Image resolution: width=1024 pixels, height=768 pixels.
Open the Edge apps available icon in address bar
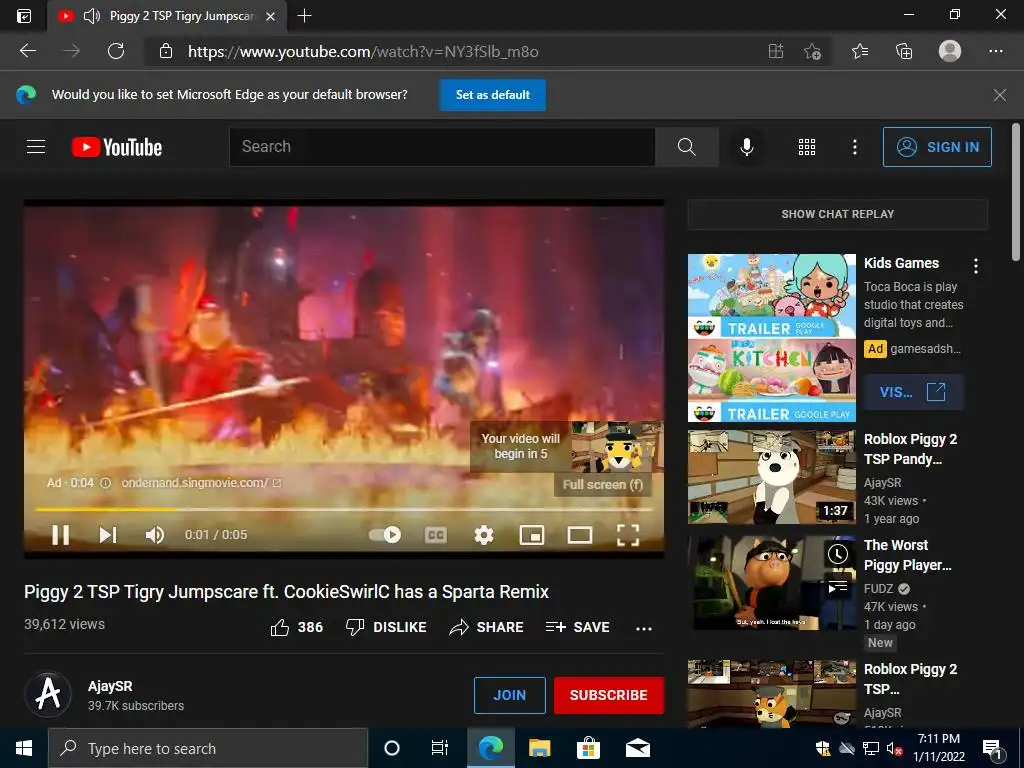point(776,51)
